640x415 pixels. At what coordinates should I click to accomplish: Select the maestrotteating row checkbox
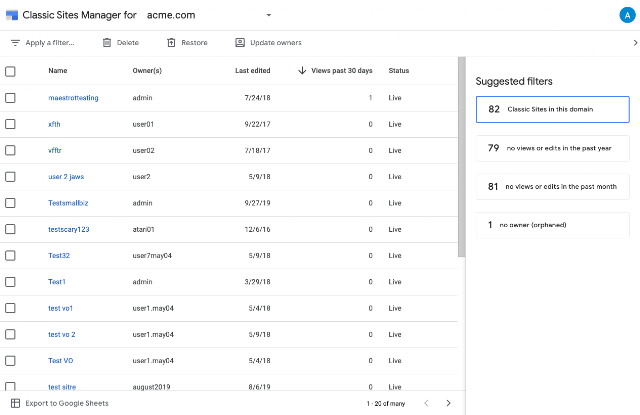10,98
